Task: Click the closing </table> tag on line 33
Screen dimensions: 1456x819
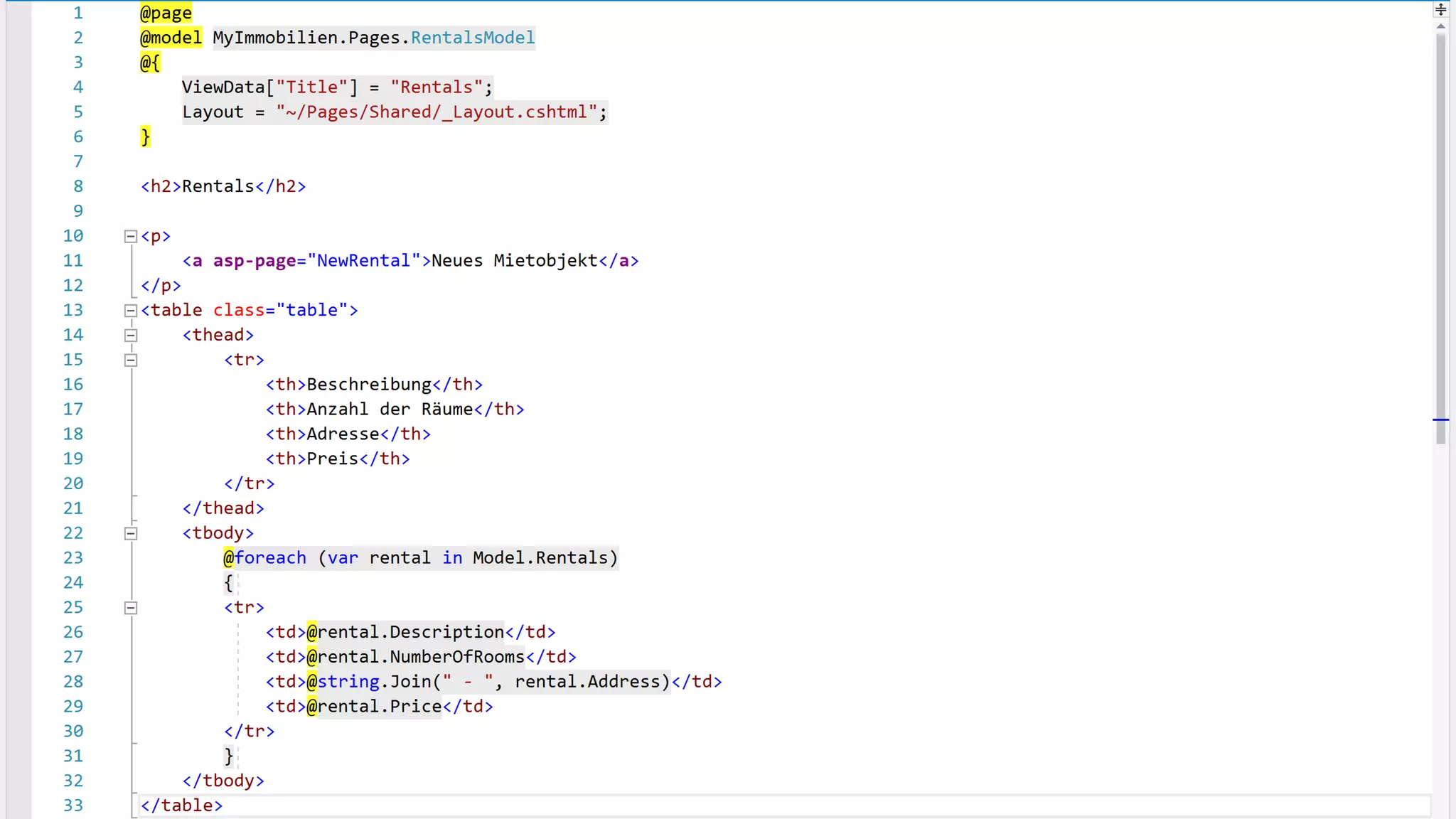Action: tap(182, 805)
